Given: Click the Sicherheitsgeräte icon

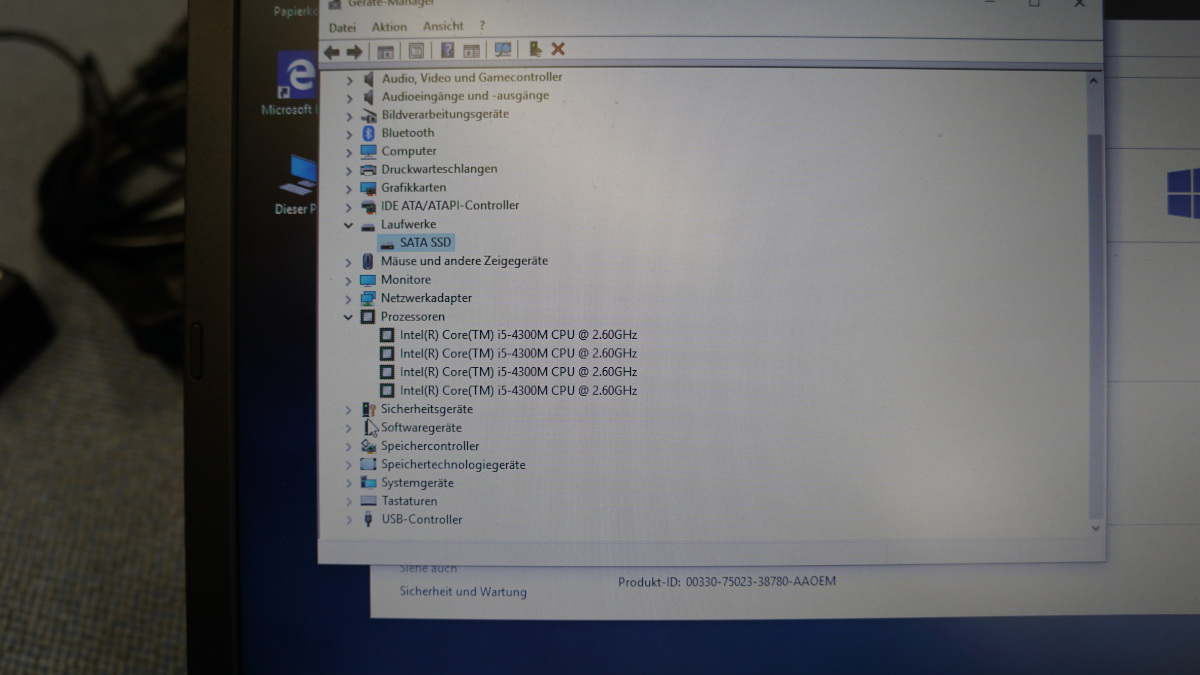Looking at the screenshot, I should pos(368,409).
